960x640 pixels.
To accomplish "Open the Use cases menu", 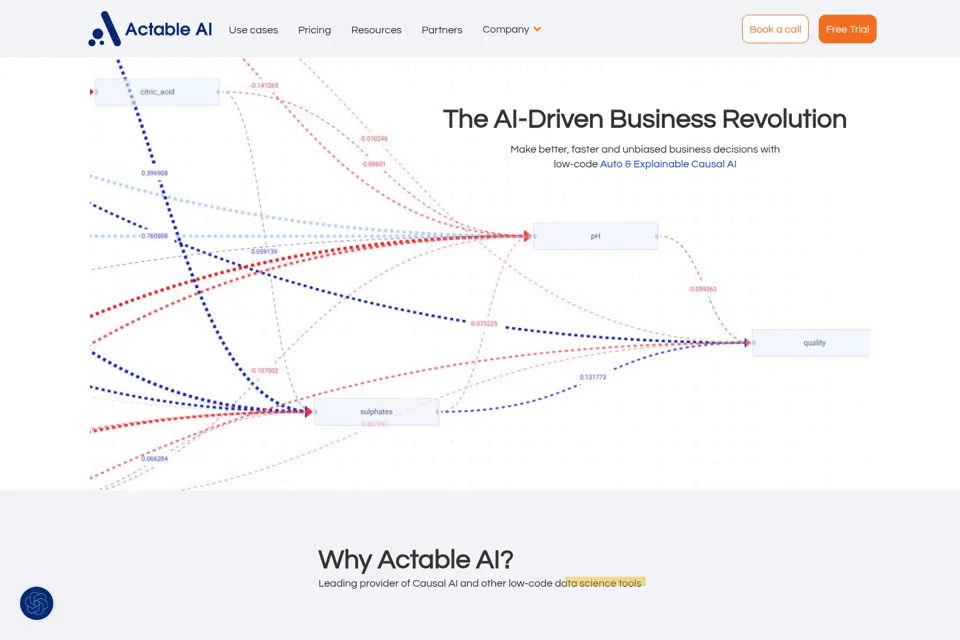I will tap(253, 29).
